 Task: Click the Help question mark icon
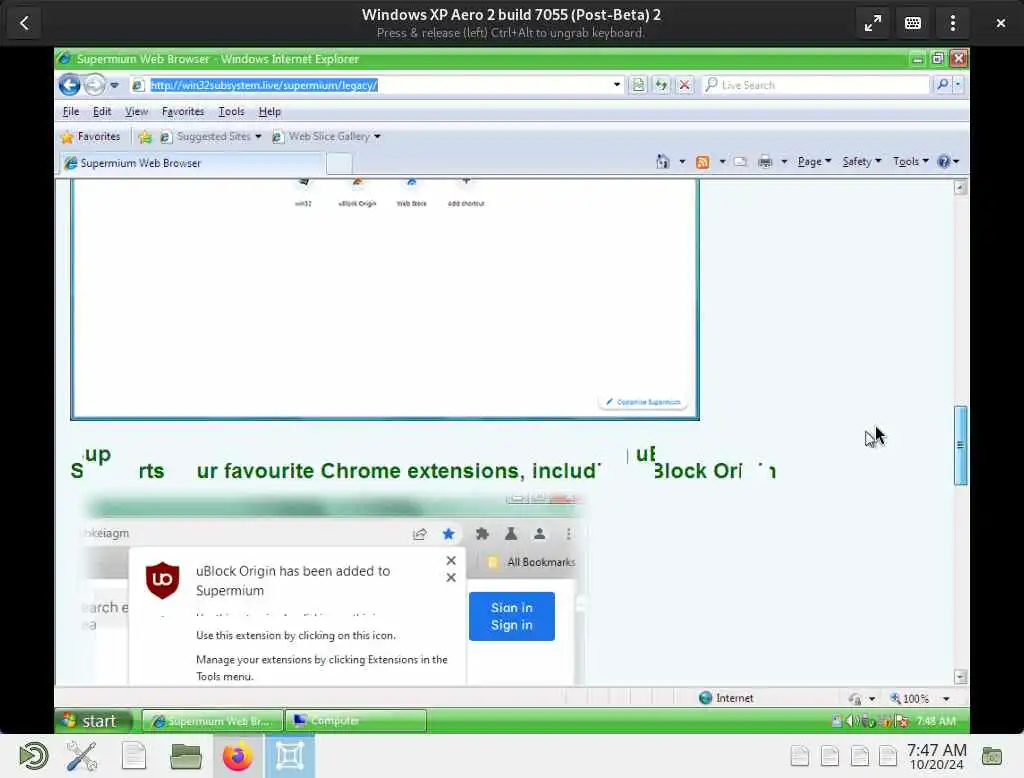click(944, 161)
